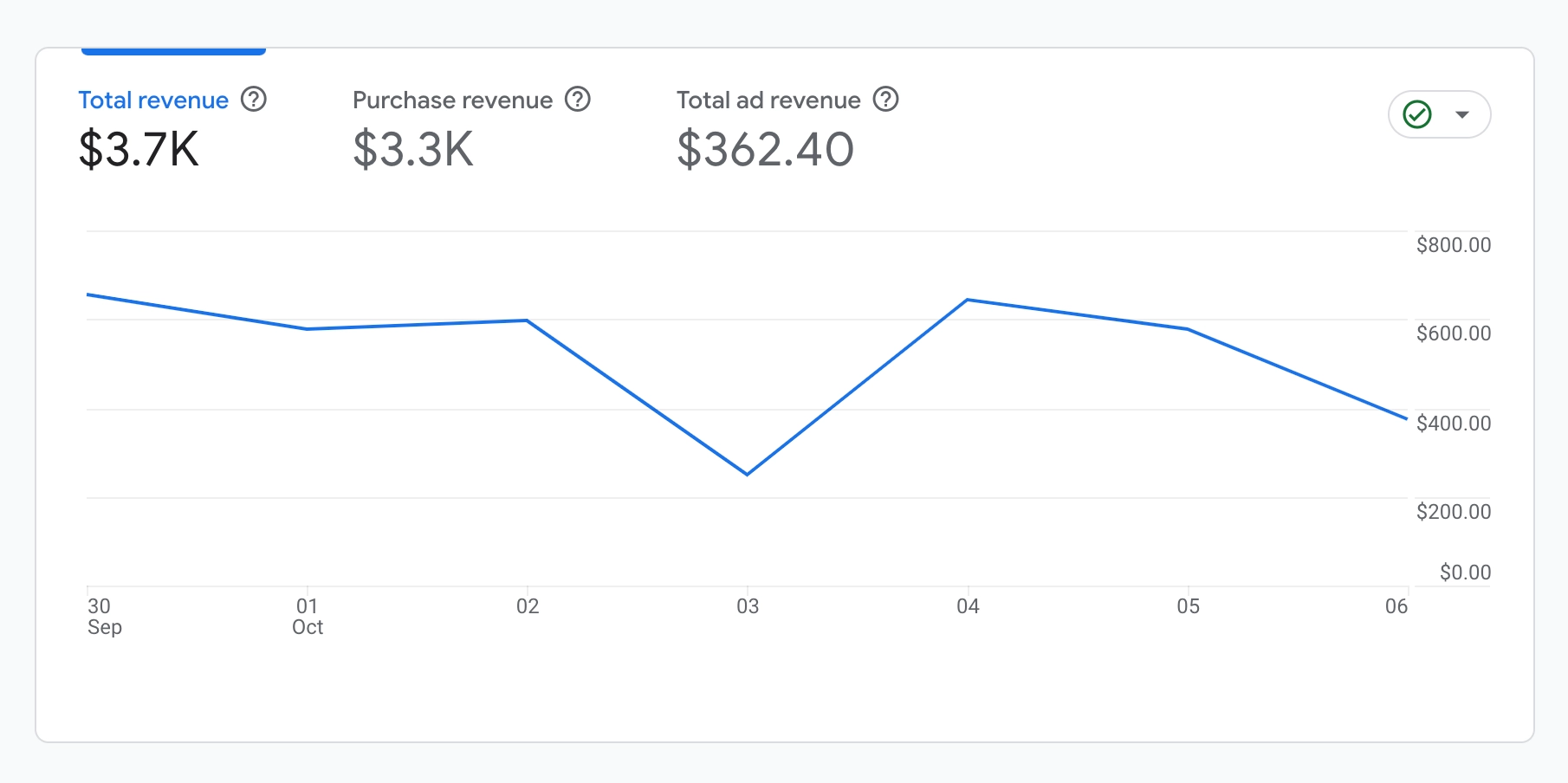
Task: Select the Total revenue metric tab
Action: coord(153,100)
